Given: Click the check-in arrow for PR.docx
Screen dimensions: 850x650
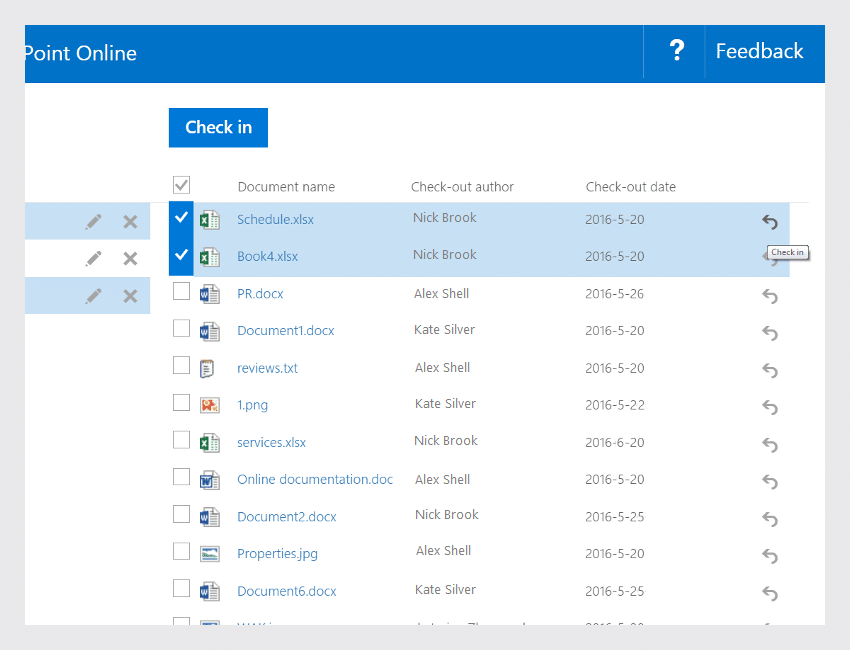Looking at the screenshot, I should point(770,296).
